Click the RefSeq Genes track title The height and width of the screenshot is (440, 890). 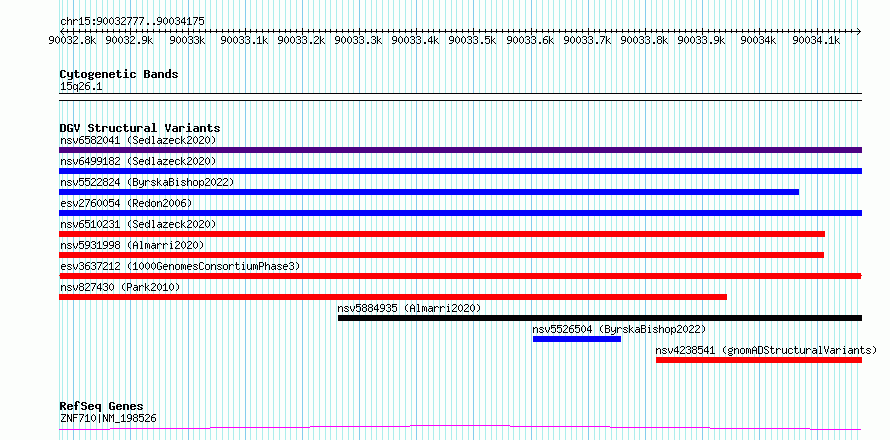point(102,407)
